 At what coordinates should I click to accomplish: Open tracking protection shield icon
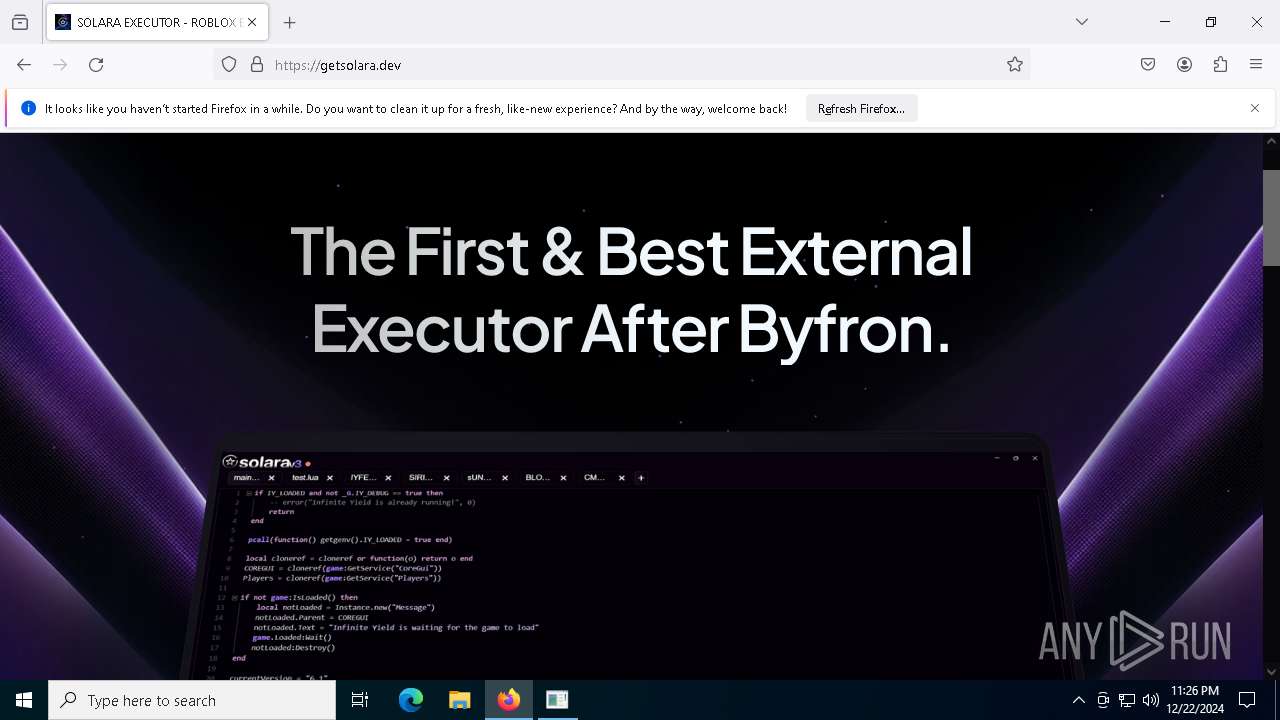click(x=229, y=65)
